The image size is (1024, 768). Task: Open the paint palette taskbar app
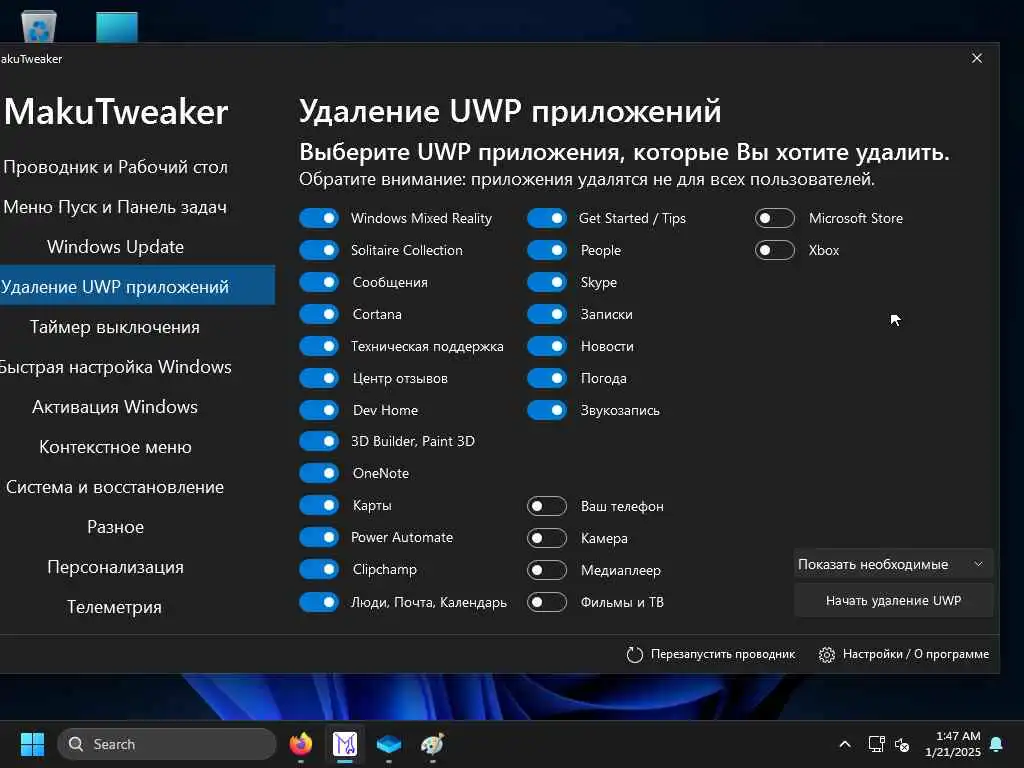click(x=432, y=744)
